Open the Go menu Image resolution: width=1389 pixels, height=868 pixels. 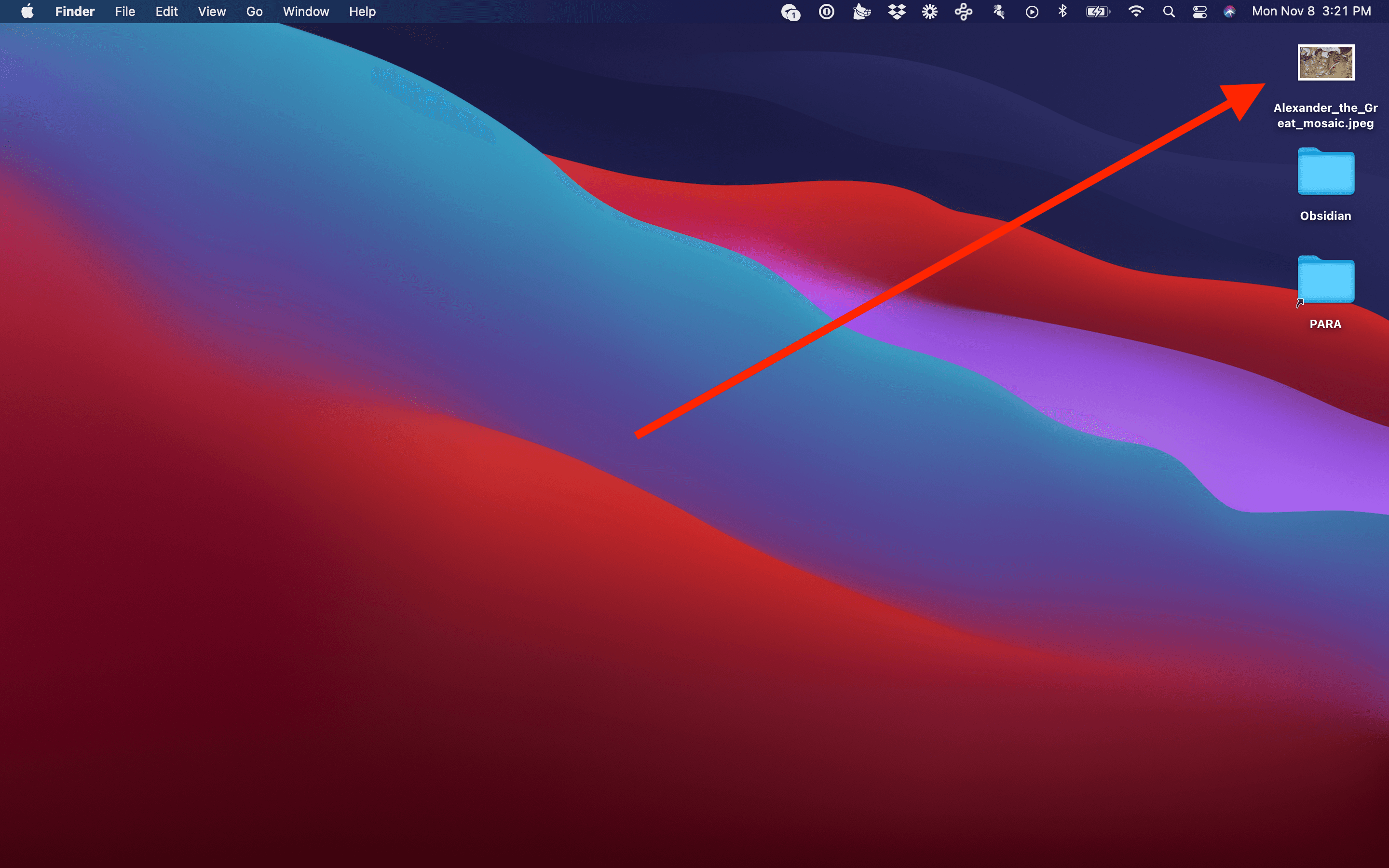pyautogui.click(x=254, y=12)
